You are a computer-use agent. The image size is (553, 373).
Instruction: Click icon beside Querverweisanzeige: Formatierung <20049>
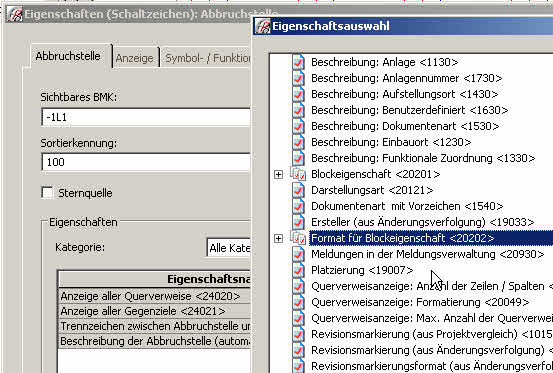298,302
